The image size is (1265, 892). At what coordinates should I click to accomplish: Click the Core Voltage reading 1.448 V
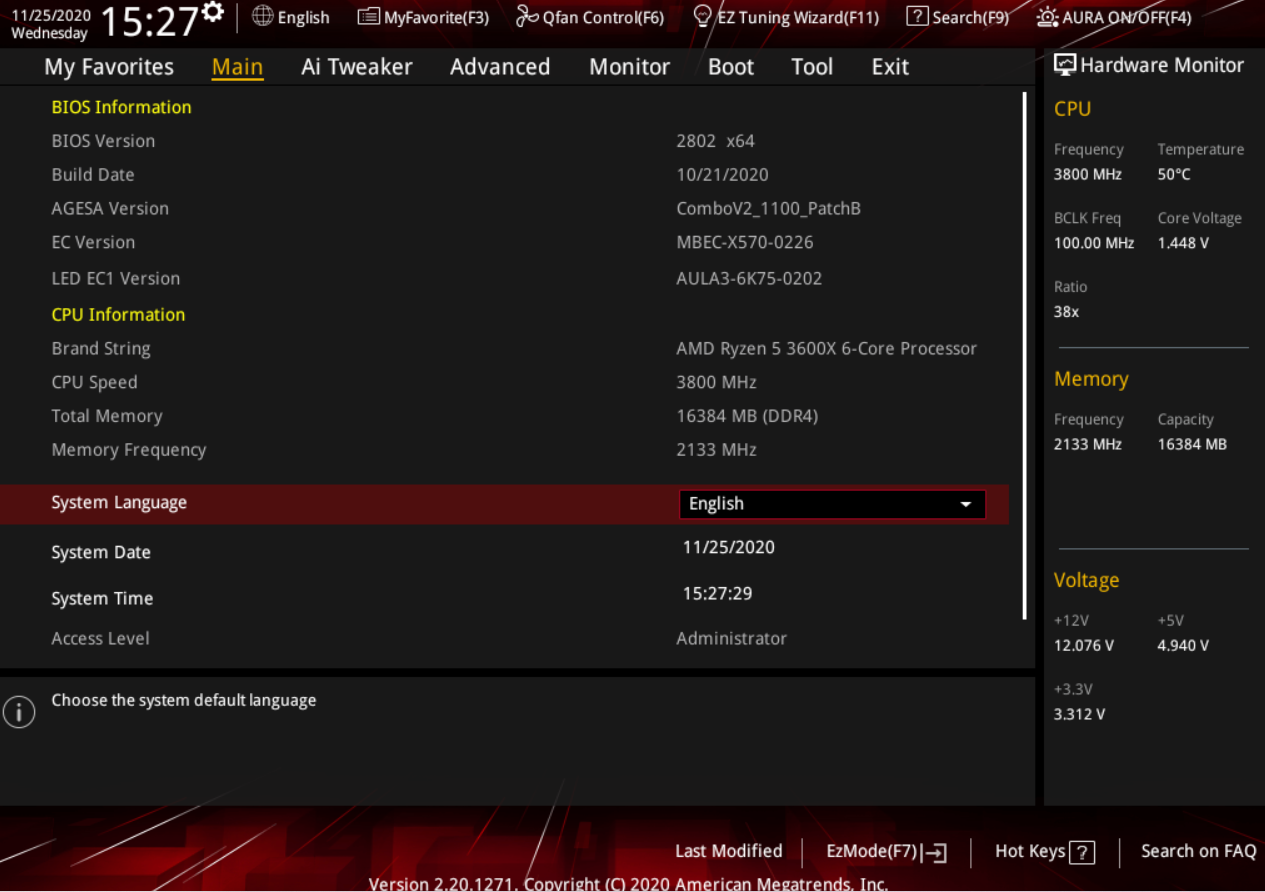tap(1183, 243)
